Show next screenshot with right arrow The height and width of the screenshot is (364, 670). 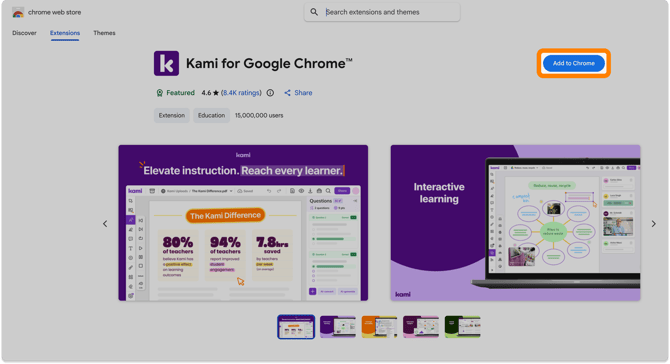tap(653, 224)
